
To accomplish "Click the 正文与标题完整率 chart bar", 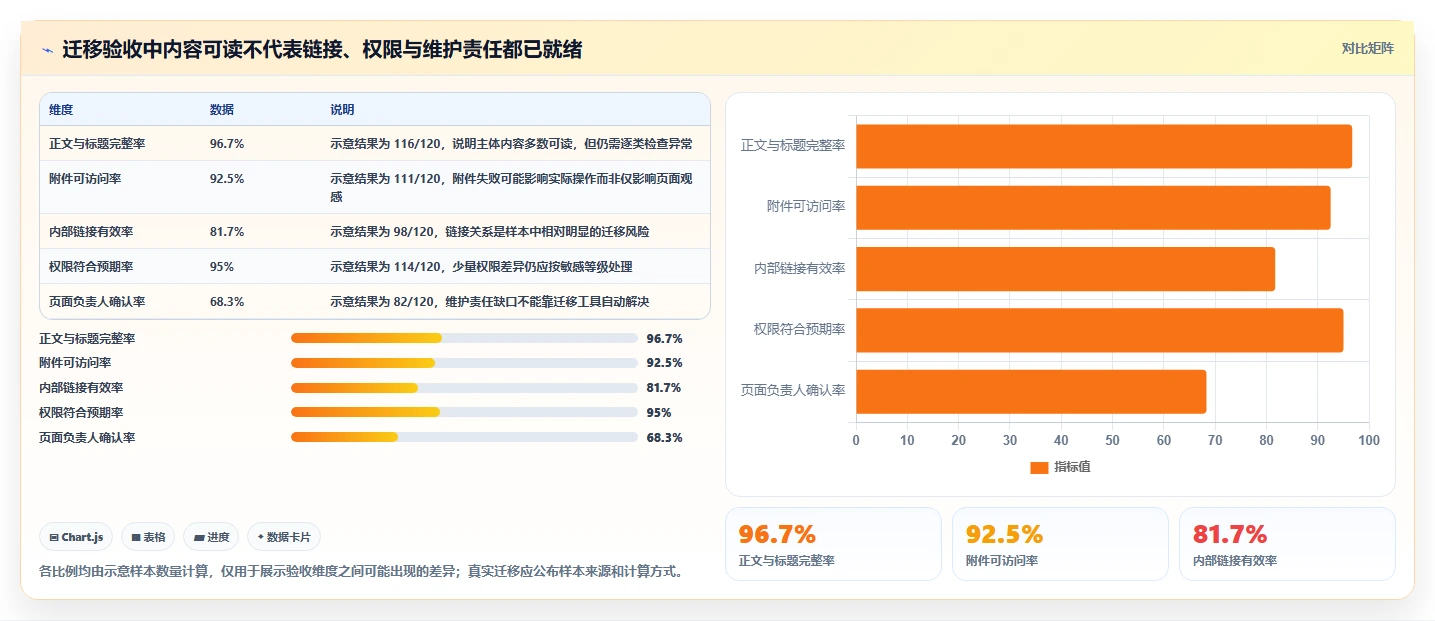I will click(x=1104, y=146).
